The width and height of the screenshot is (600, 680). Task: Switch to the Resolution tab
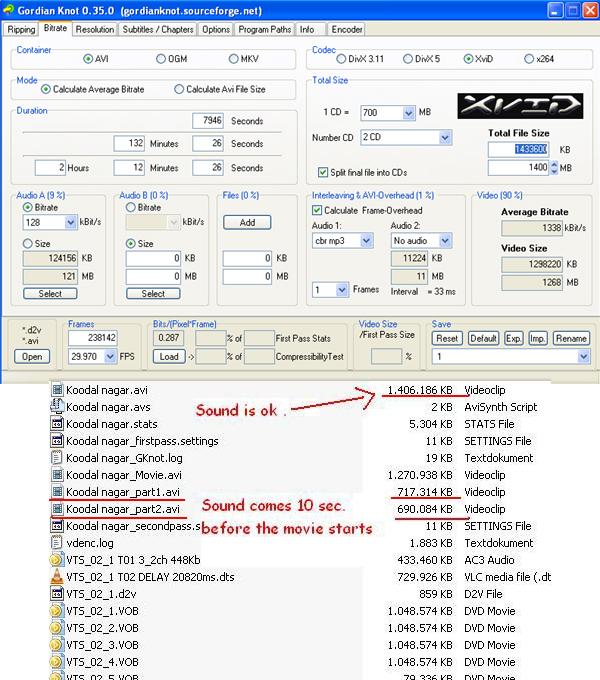click(95, 29)
